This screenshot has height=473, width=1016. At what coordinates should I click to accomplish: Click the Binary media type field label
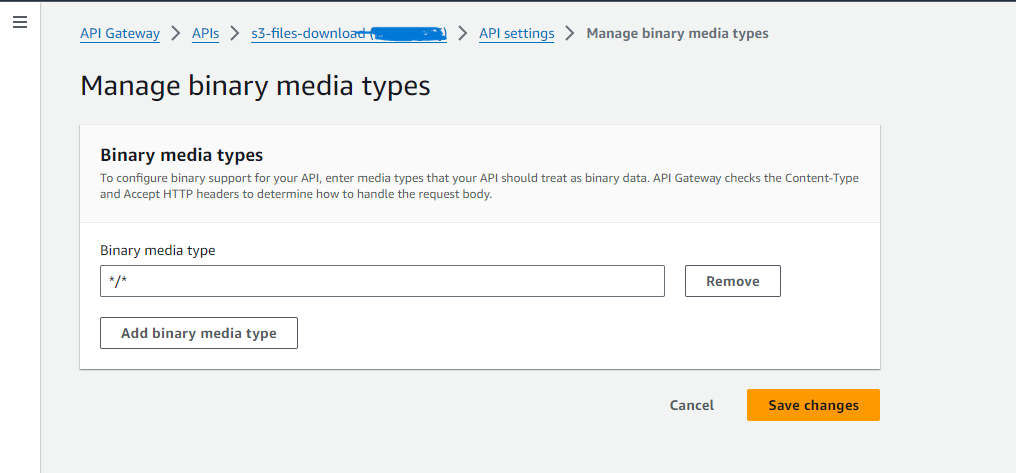click(x=158, y=250)
